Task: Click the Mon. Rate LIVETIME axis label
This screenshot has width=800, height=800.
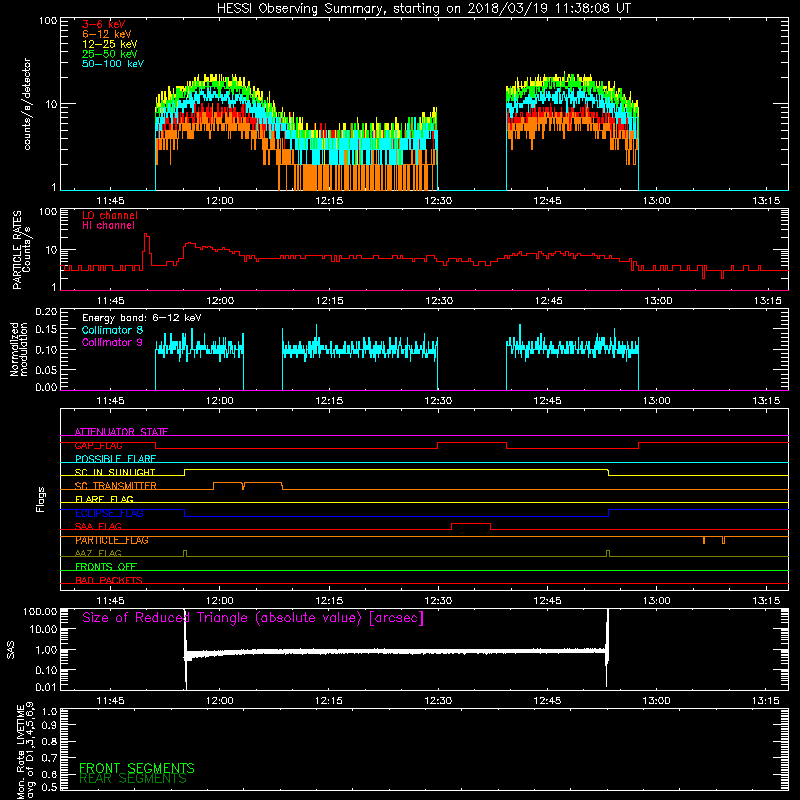Action: (25, 750)
